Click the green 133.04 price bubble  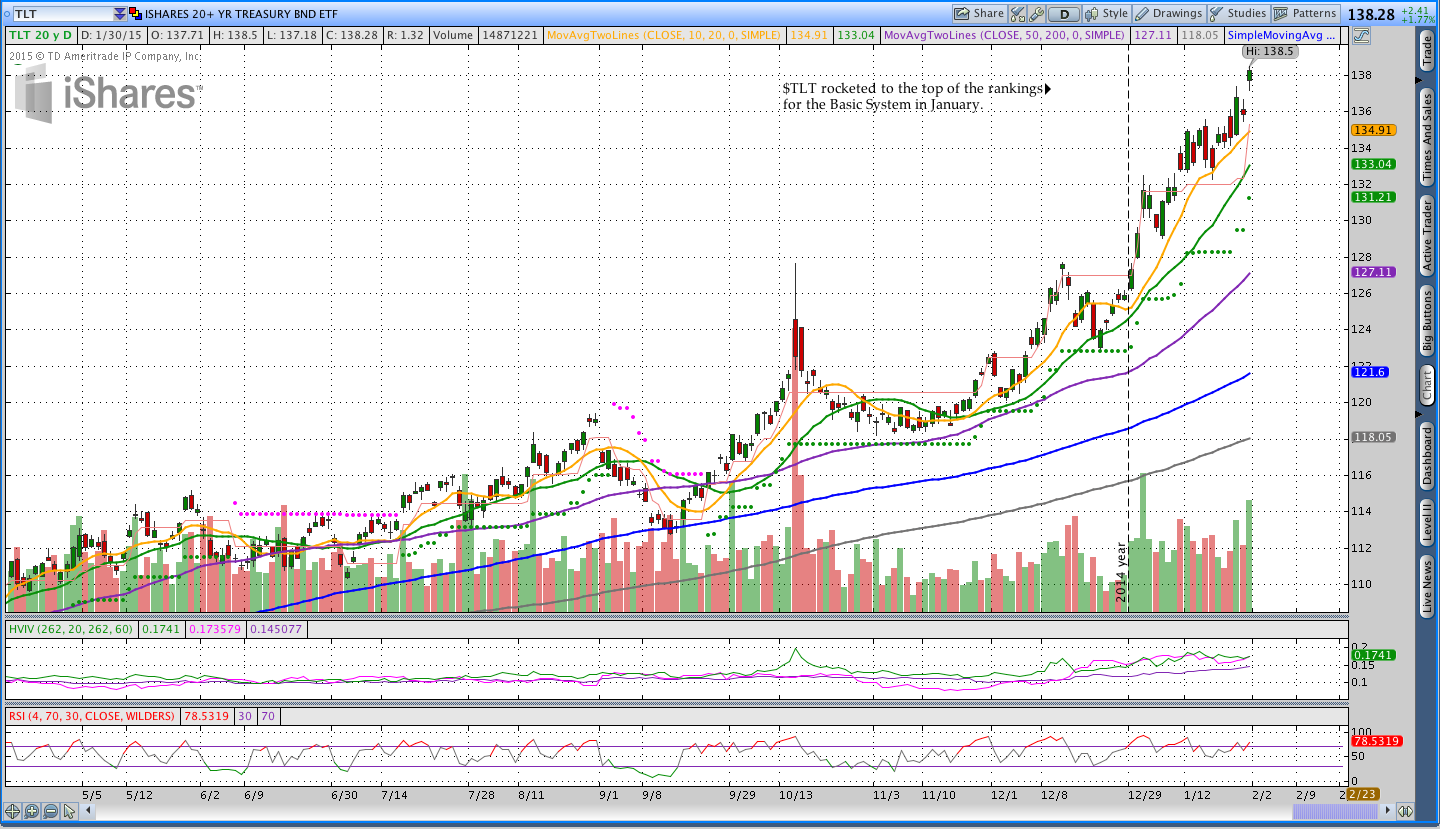(1373, 164)
